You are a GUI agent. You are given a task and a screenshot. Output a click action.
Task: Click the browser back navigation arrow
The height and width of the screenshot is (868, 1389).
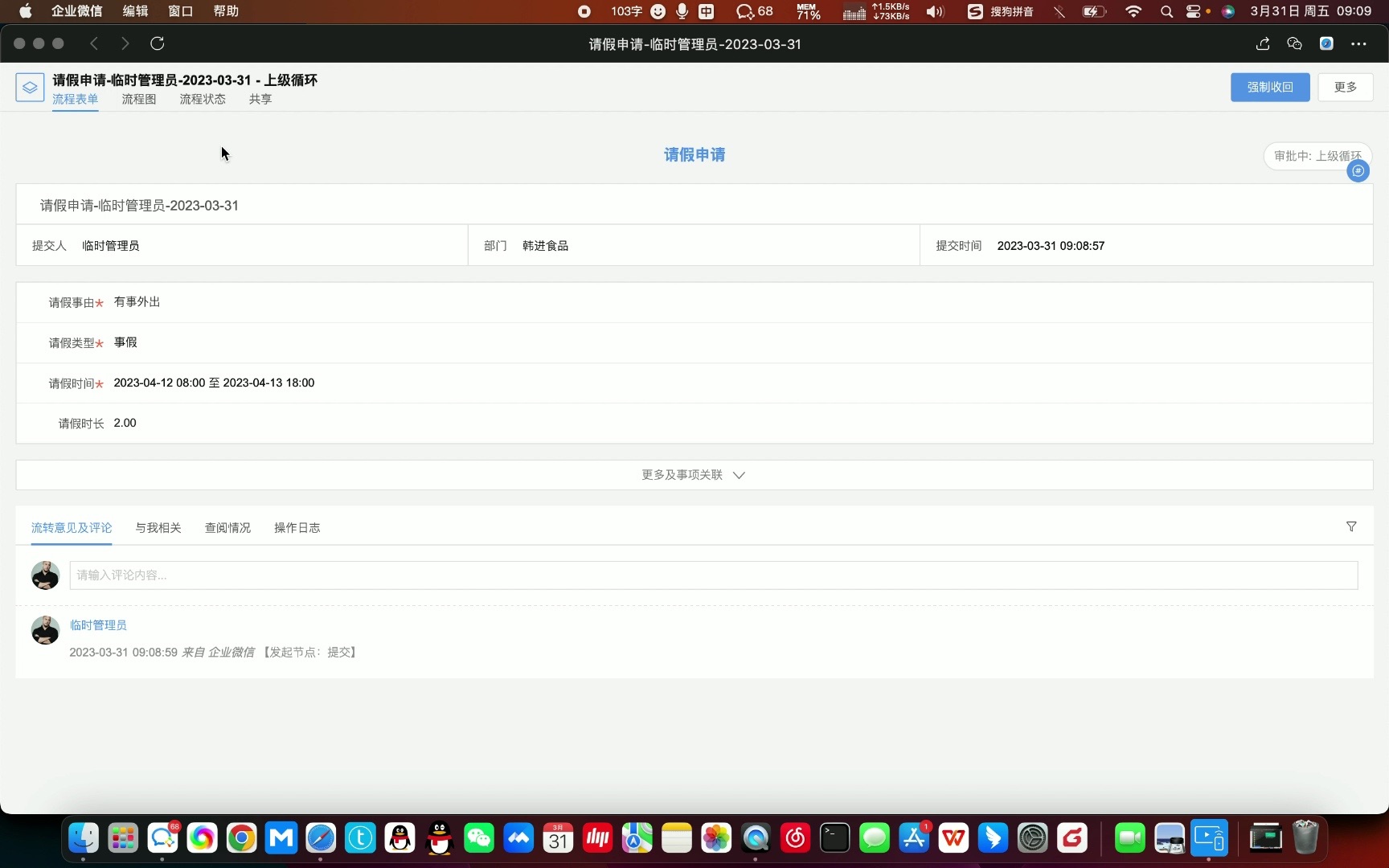pyautogui.click(x=94, y=43)
